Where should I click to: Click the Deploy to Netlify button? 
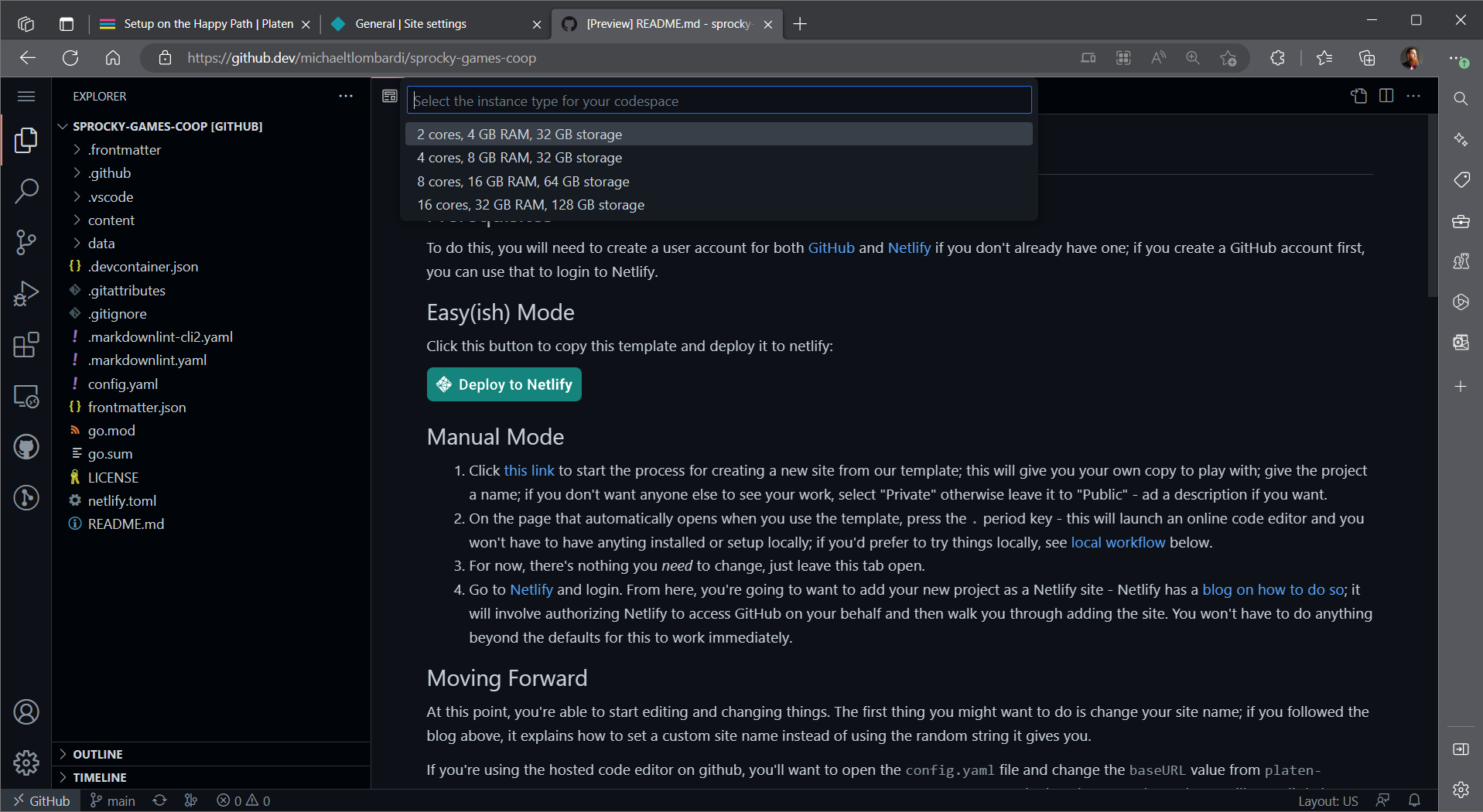[504, 384]
